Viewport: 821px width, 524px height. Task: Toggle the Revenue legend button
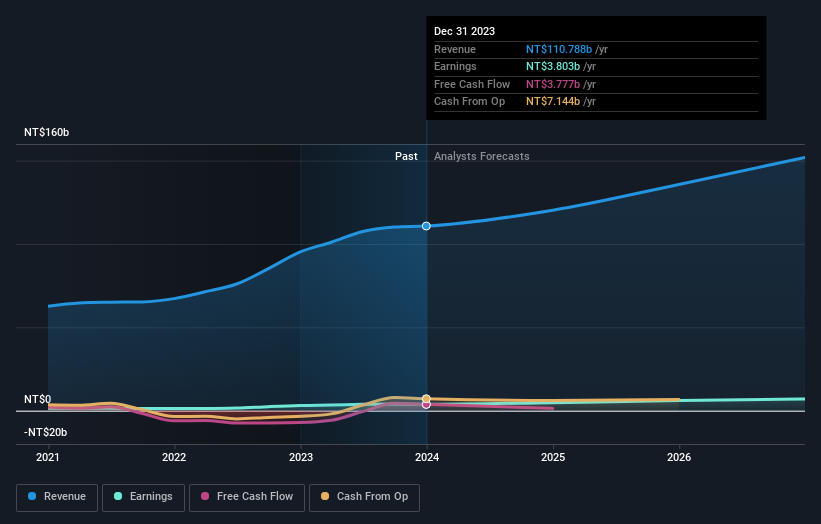[x=57, y=497]
